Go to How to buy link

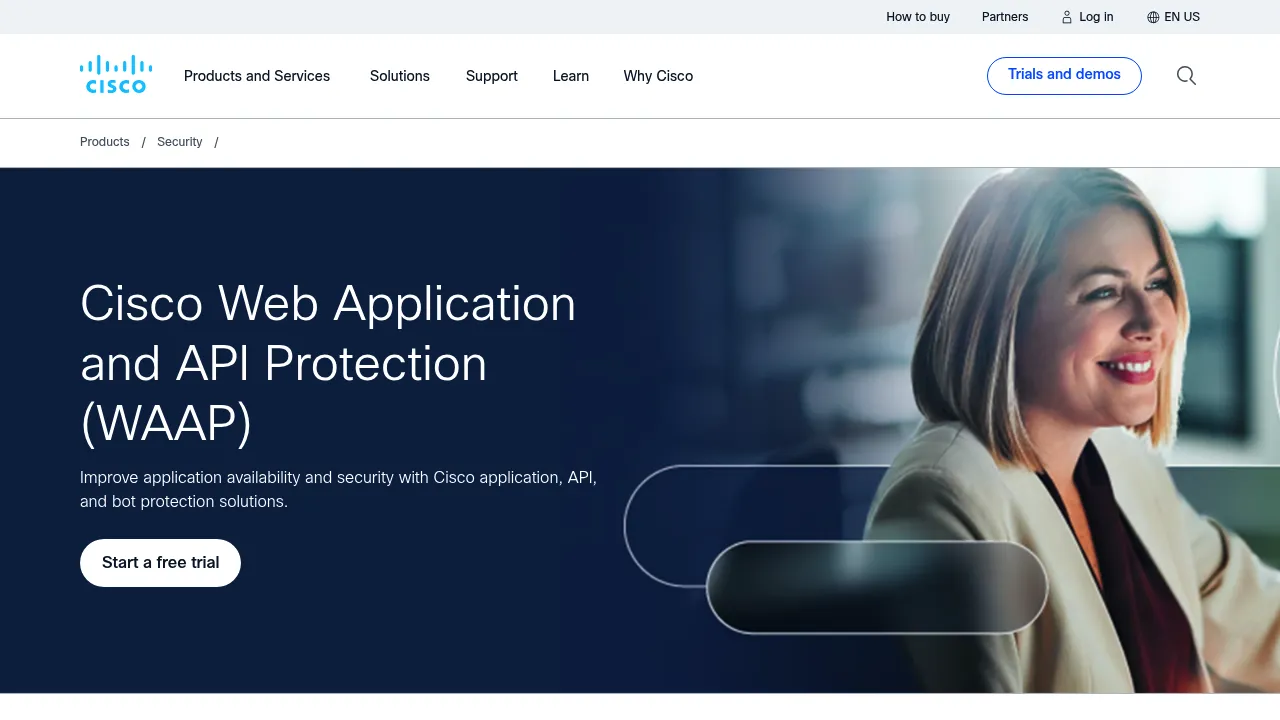pos(918,17)
